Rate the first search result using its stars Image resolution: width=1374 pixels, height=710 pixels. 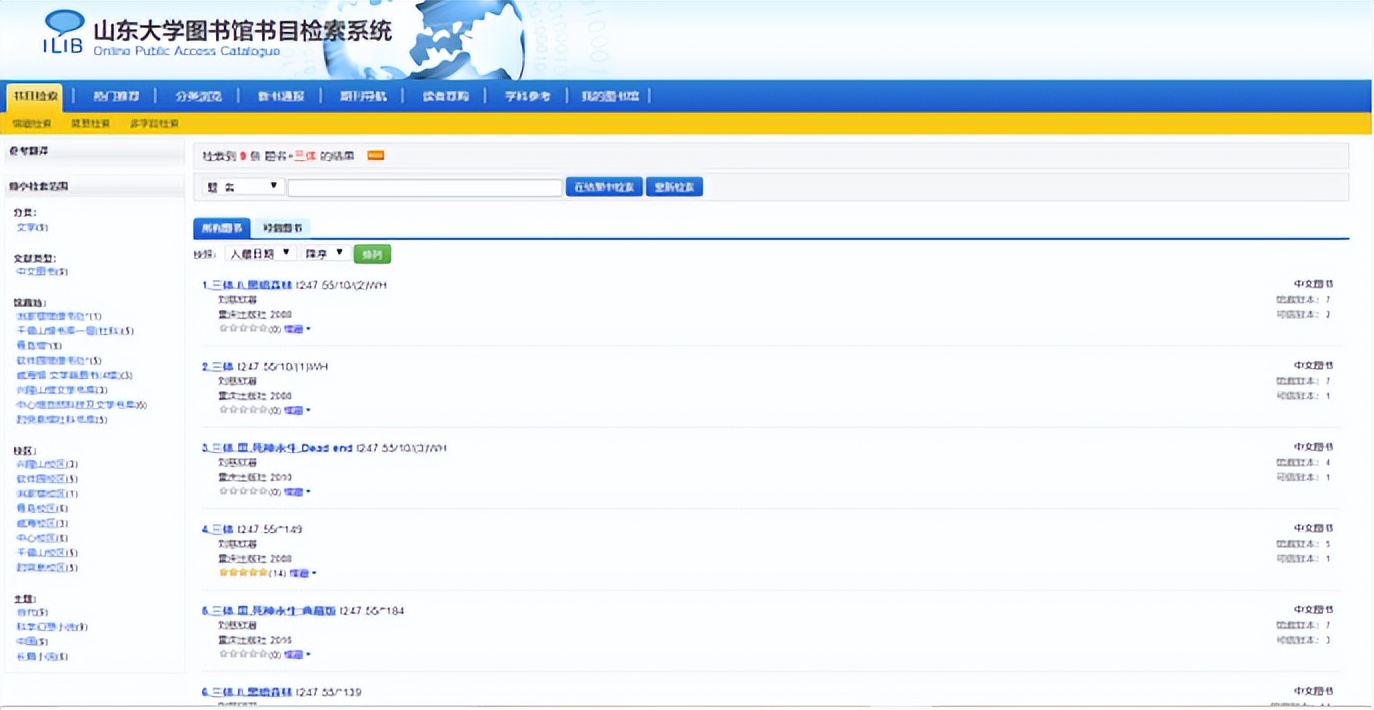coord(243,328)
